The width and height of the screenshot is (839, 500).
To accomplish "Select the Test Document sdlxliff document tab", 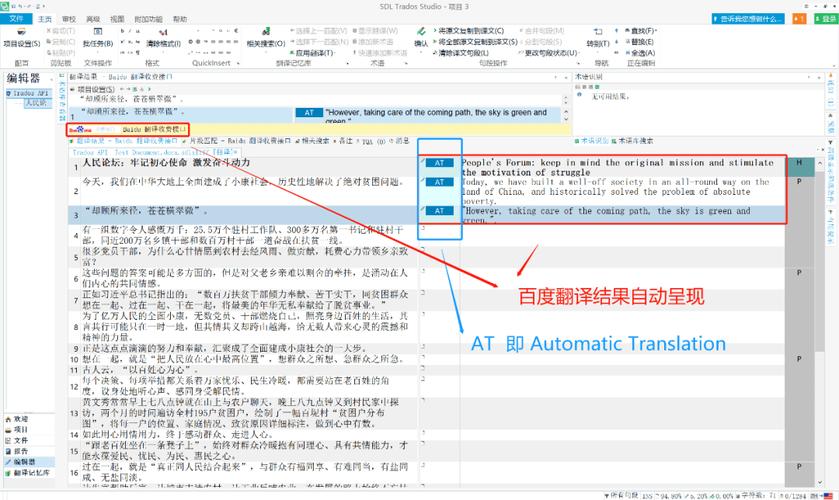I will pos(155,152).
